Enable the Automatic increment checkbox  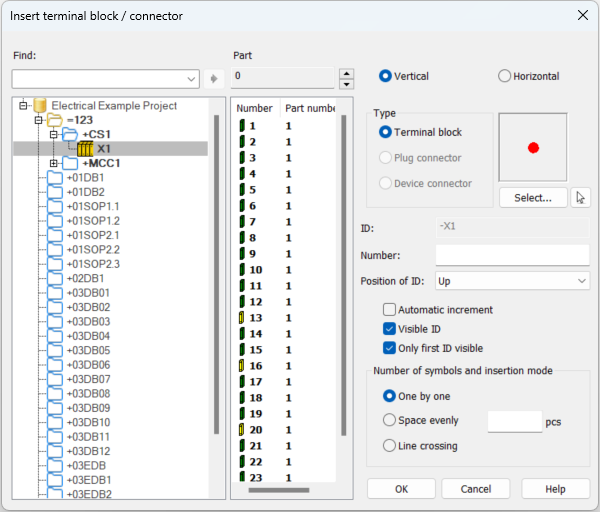(x=390, y=310)
